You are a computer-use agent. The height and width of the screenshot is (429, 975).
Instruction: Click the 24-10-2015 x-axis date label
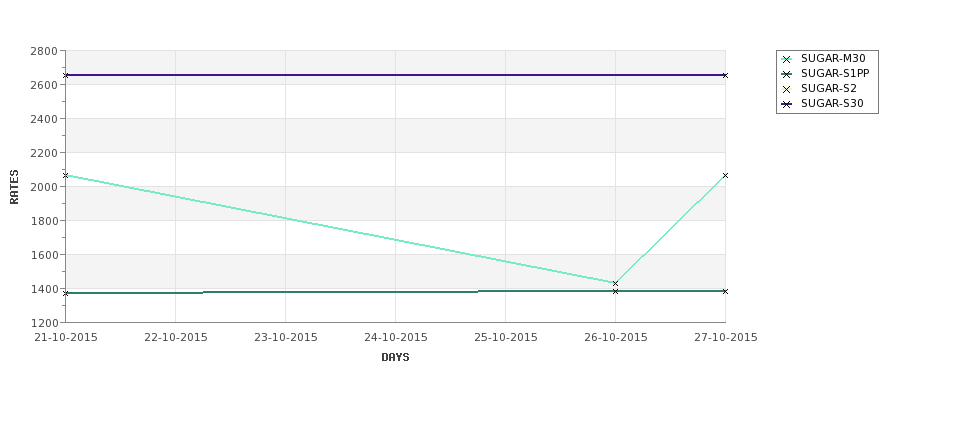395,337
